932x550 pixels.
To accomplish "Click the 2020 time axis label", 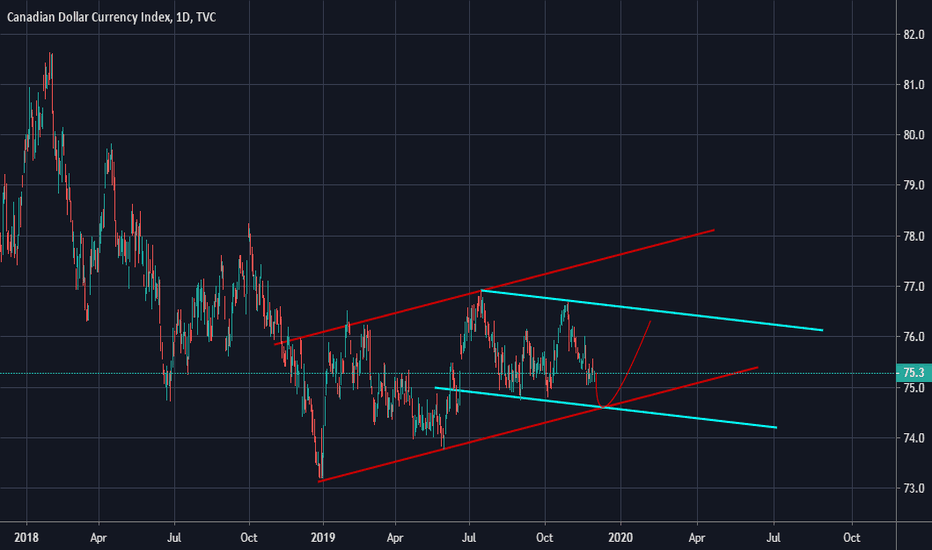I will [x=621, y=538].
